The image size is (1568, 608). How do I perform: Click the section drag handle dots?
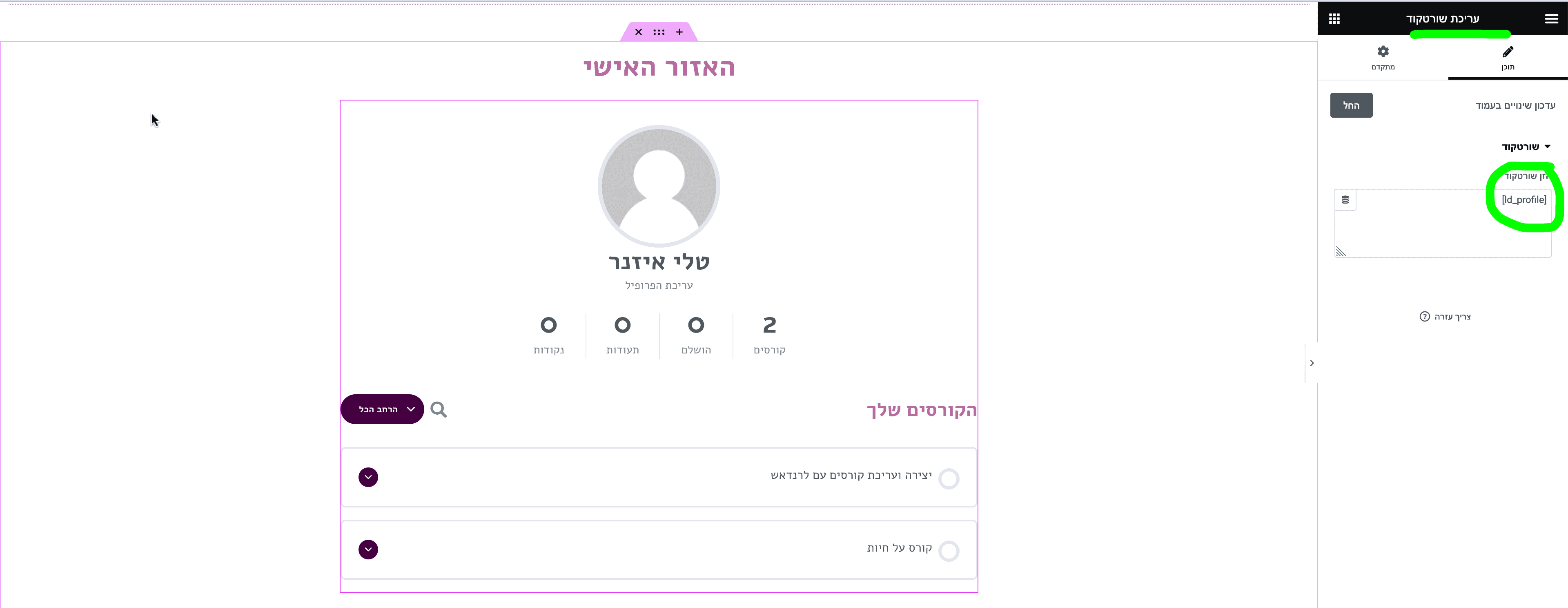click(659, 32)
